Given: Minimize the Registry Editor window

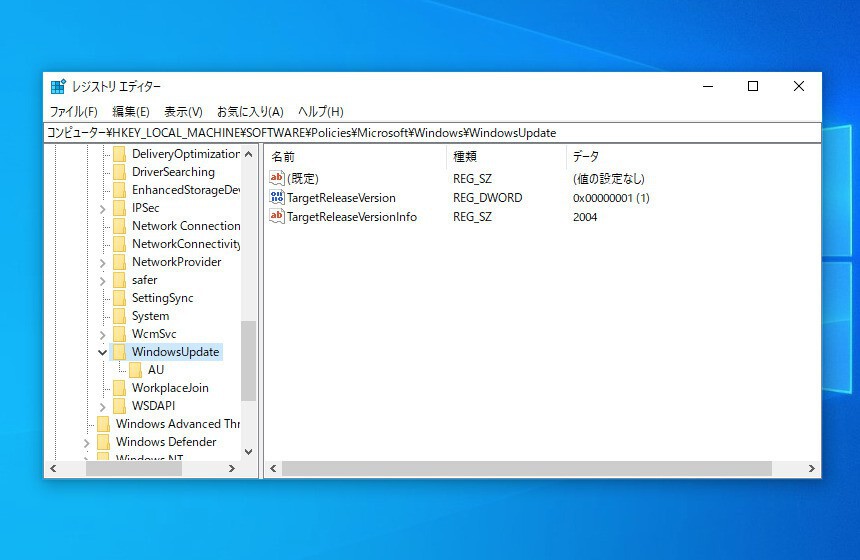Looking at the screenshot, I should click(x=708, y=86).
